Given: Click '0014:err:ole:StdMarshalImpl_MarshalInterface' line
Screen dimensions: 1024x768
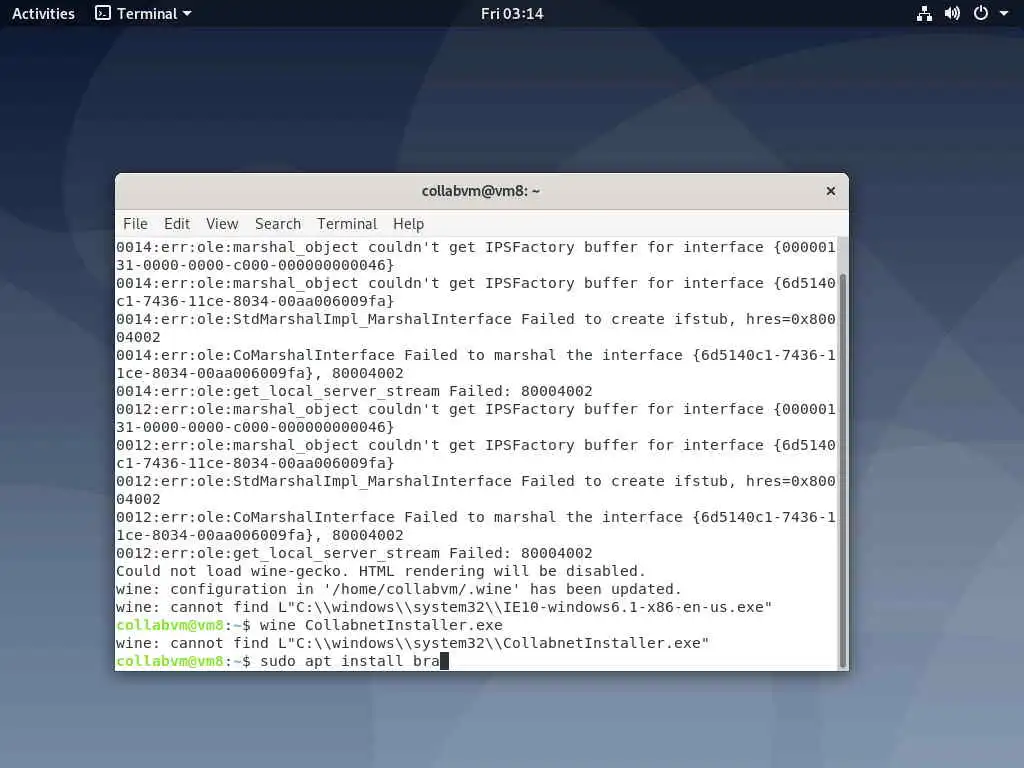Looking at the screenshot, I should [475, 328].
